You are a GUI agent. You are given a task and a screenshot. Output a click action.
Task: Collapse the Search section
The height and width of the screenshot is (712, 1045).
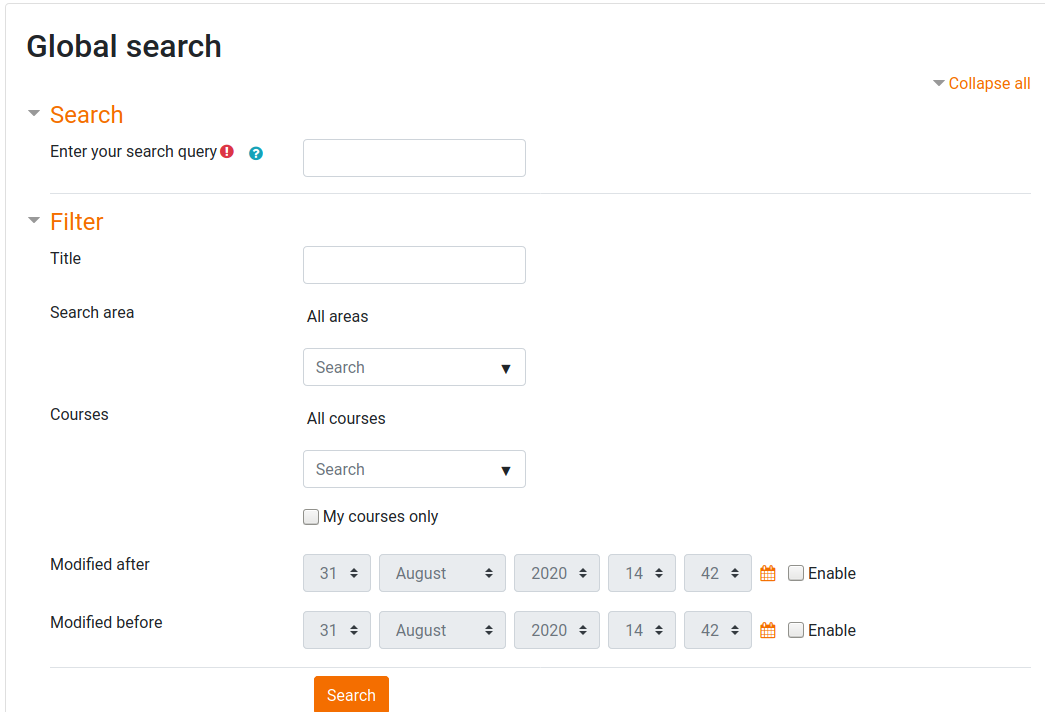(x=34, y=113)
